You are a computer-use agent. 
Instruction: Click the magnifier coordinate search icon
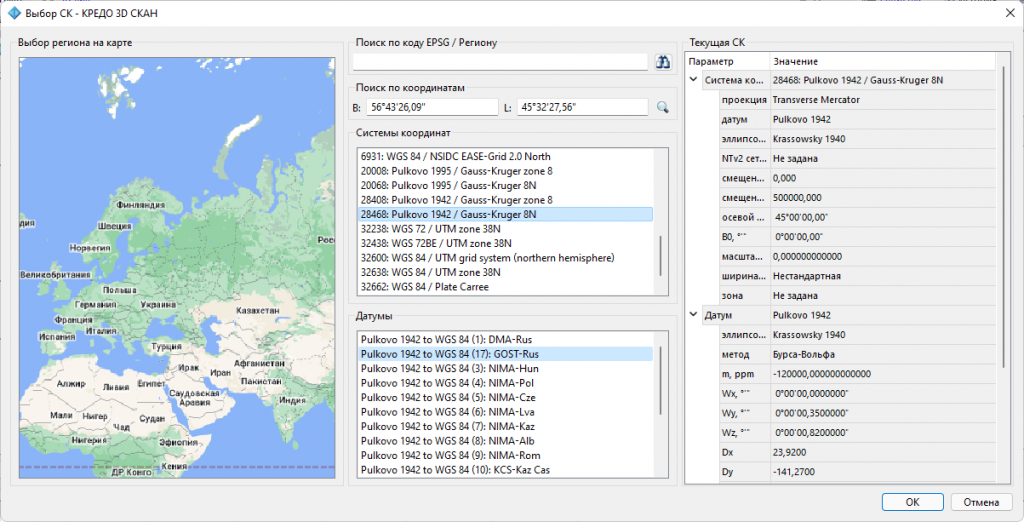663,107
